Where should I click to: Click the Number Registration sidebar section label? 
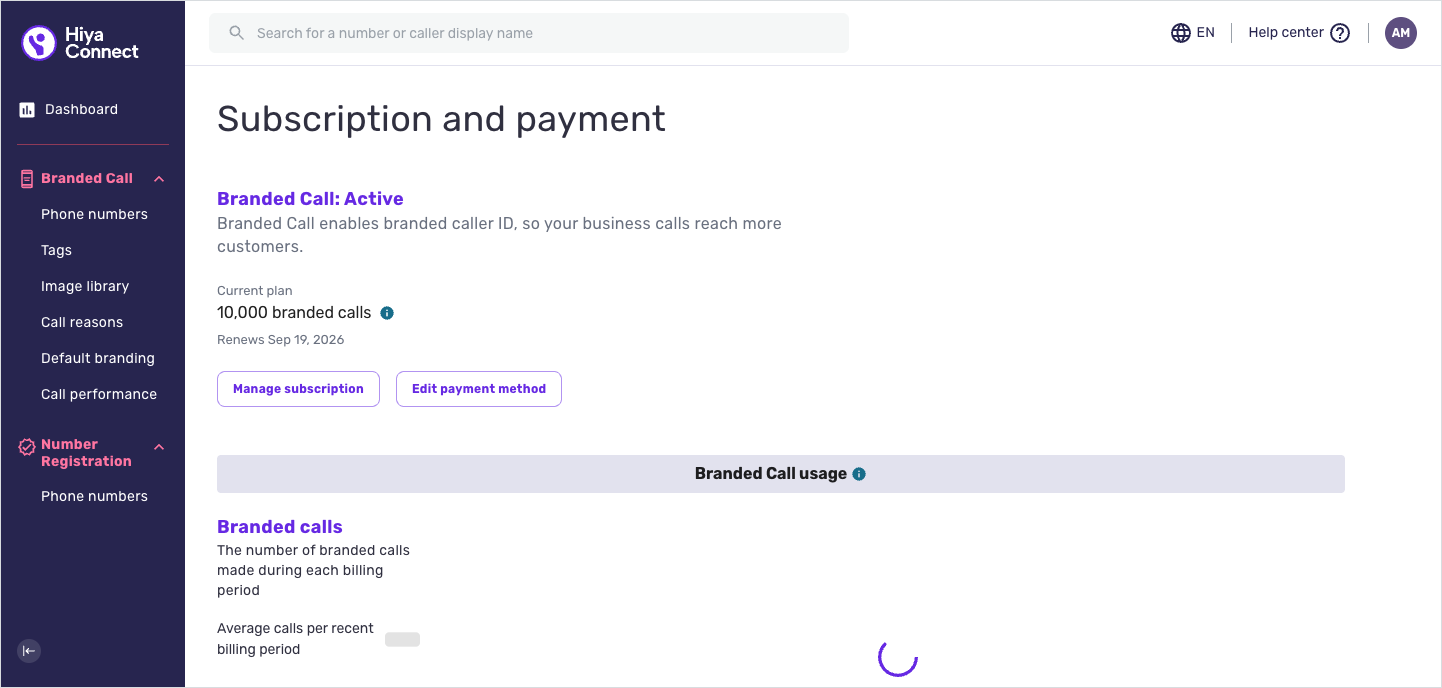[86, 453]
